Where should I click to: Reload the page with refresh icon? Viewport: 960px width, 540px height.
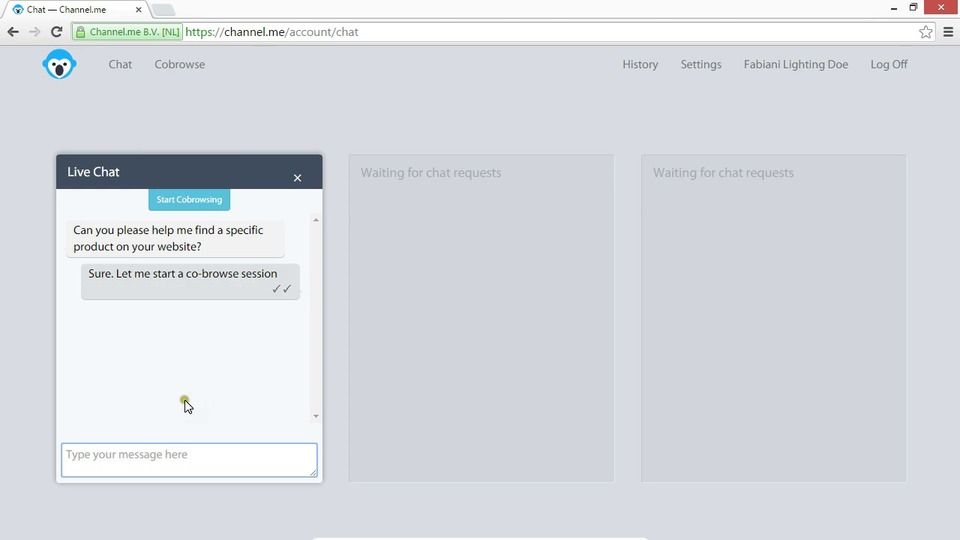pos(56,32)
